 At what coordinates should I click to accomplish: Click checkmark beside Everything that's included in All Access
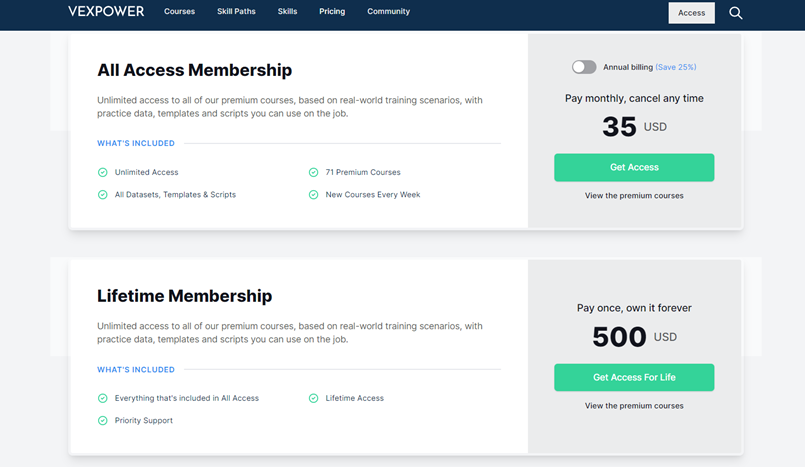[x=103, y=398]
